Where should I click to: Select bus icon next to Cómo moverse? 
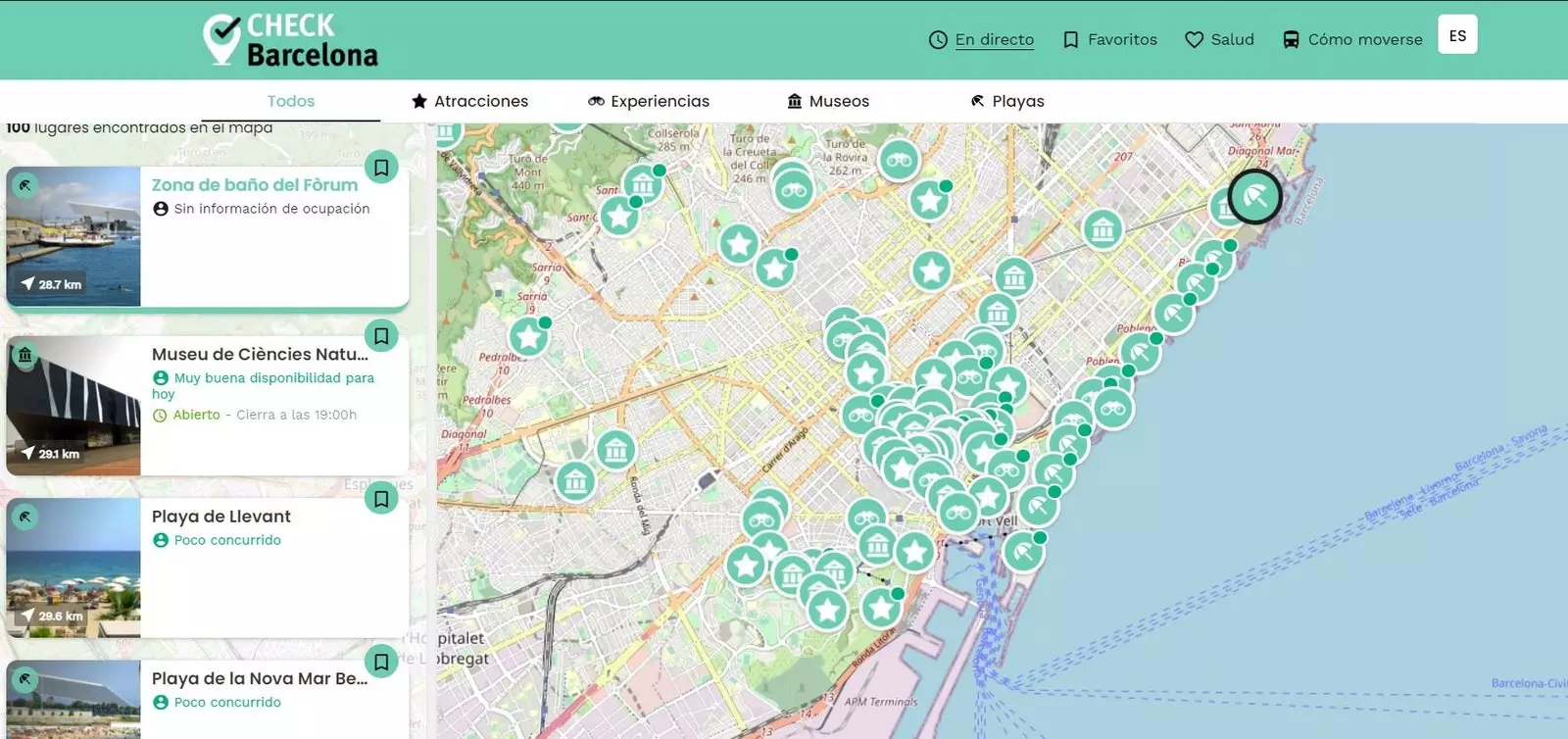pyautogui.click(x=1291, y=40)
